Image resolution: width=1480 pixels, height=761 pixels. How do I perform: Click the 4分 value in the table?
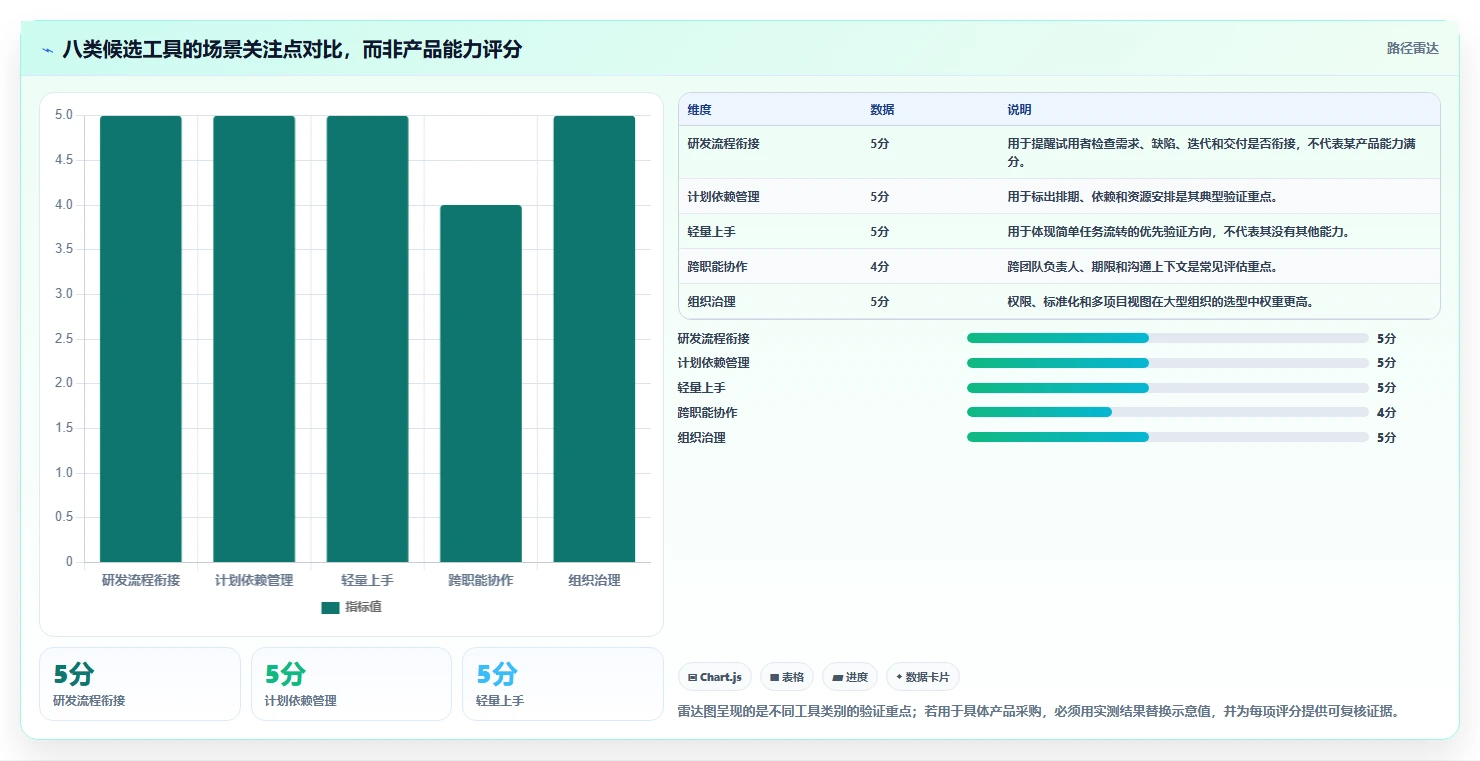pos(879,267)
